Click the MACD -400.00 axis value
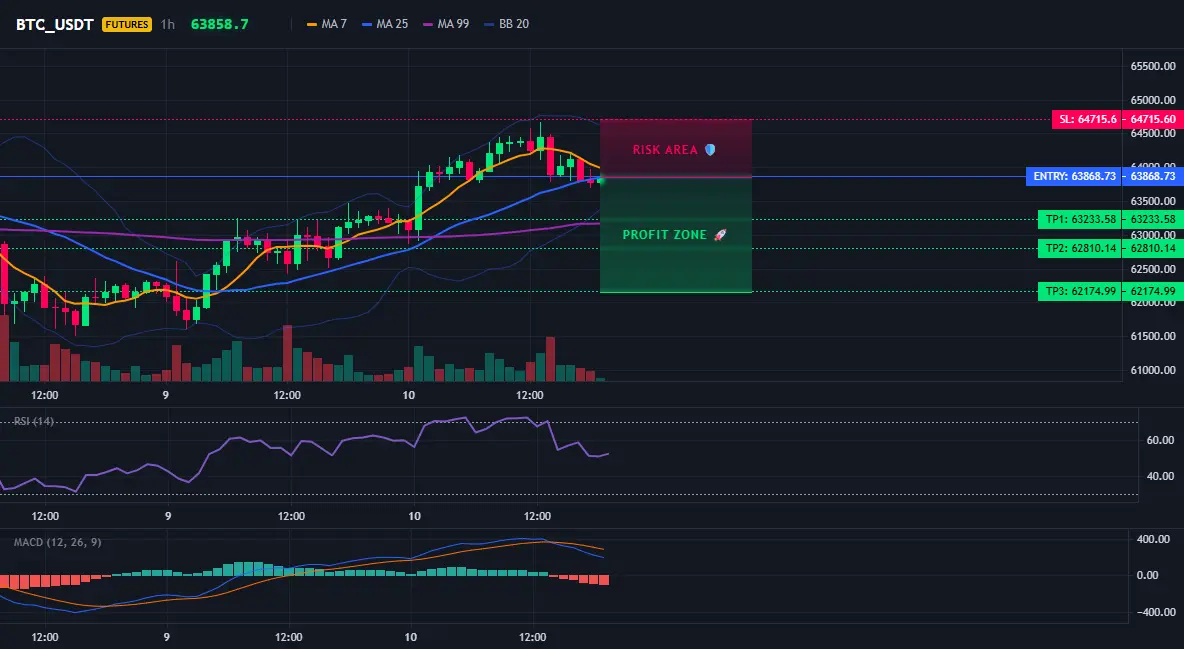 [x=1155, y=612]
